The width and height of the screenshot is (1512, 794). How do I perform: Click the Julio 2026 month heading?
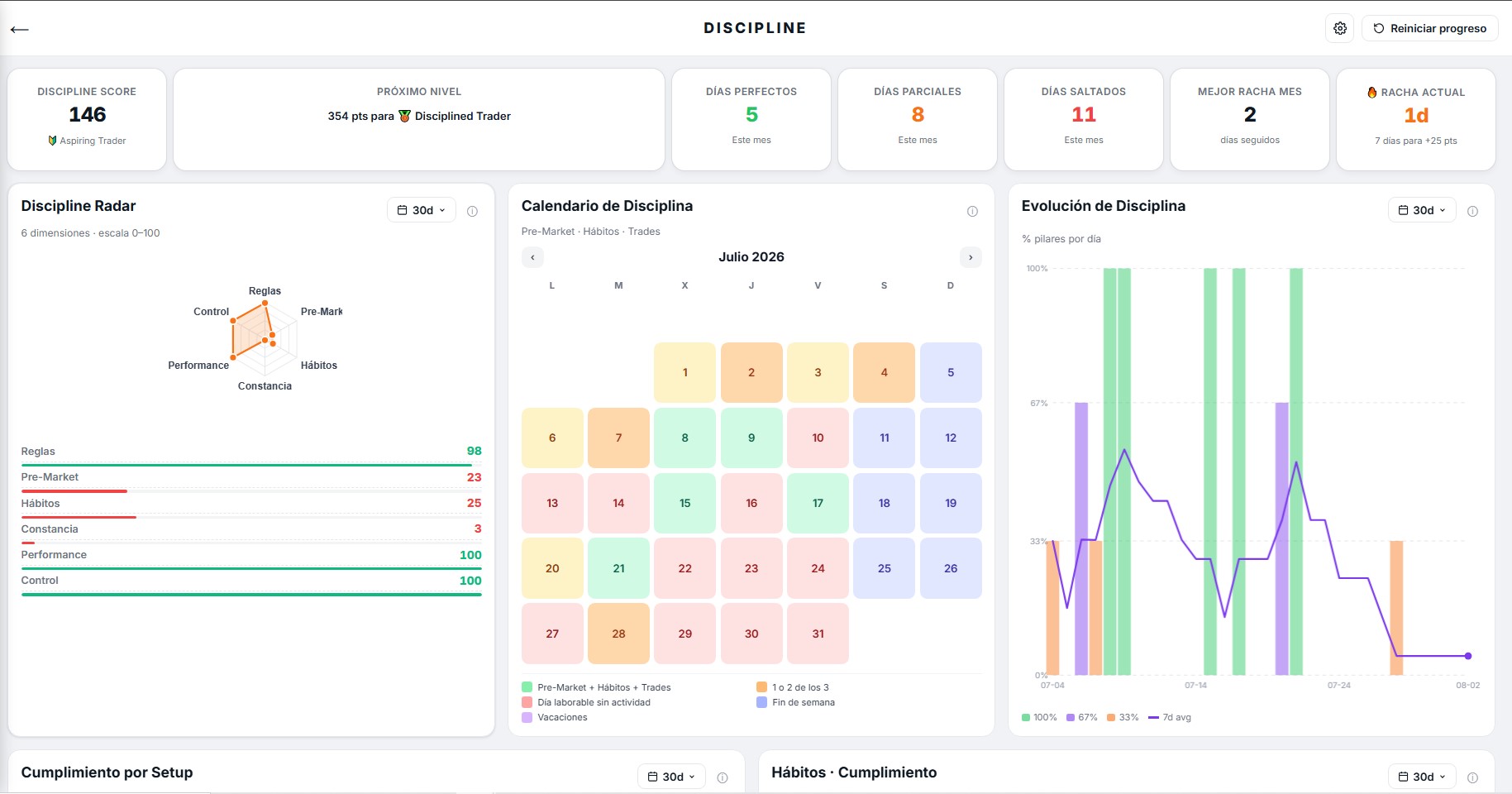751,257
